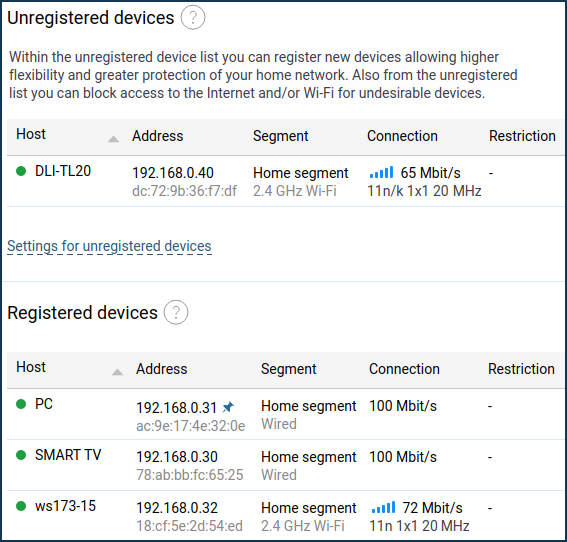Click green status dot for ws173-15
This screenshot has width=567, height=542.
coord(21,506)
